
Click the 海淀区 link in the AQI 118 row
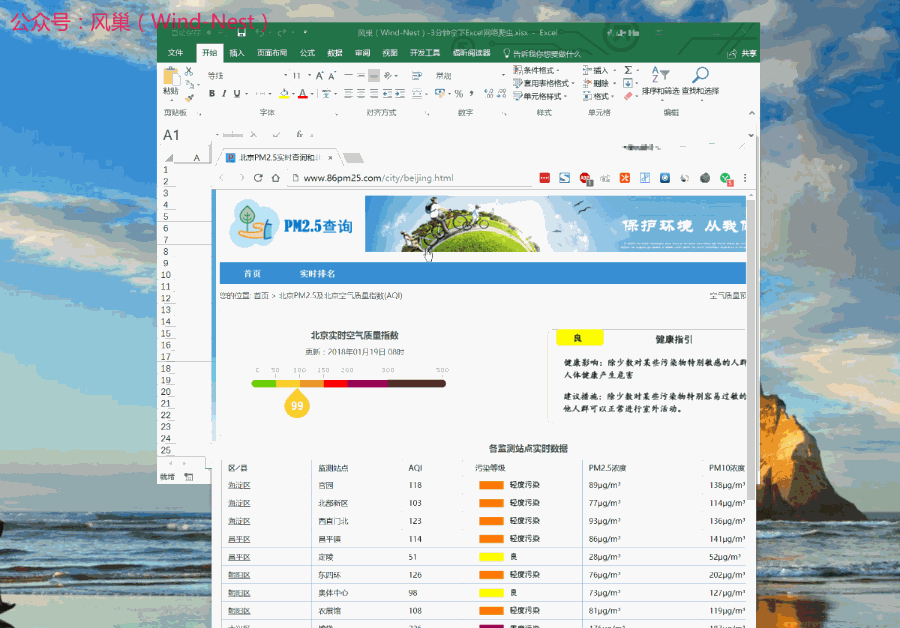pyautogui.click(x=239, y=486)
